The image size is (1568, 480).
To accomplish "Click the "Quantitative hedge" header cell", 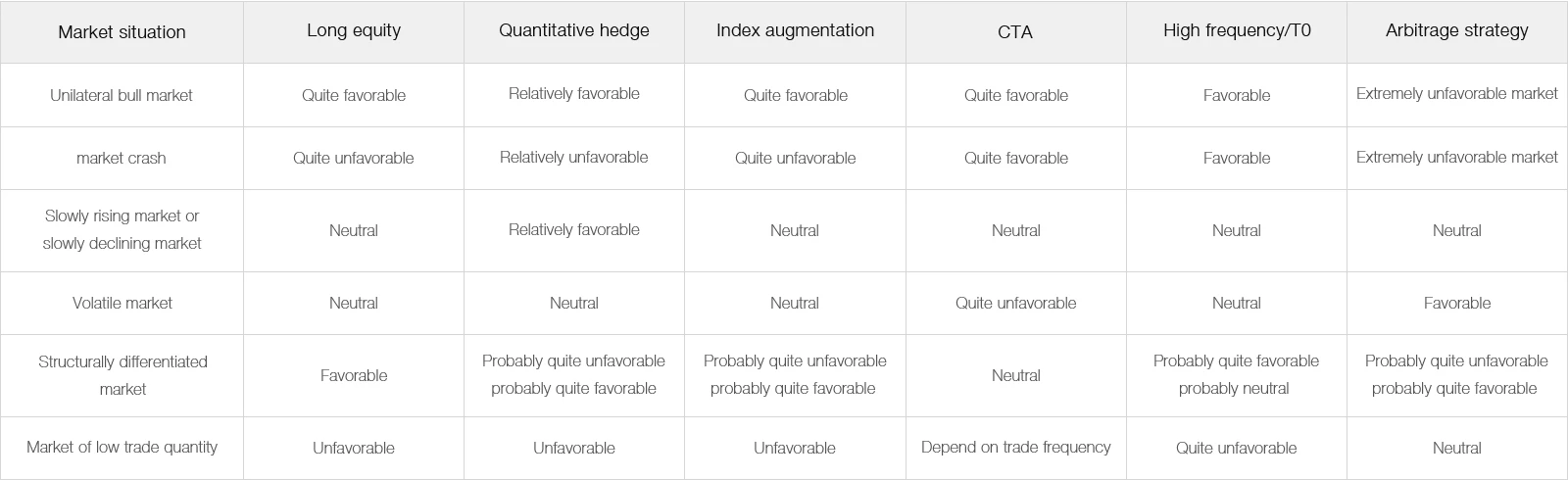I will pyautogui.click(x=574, y=30).
